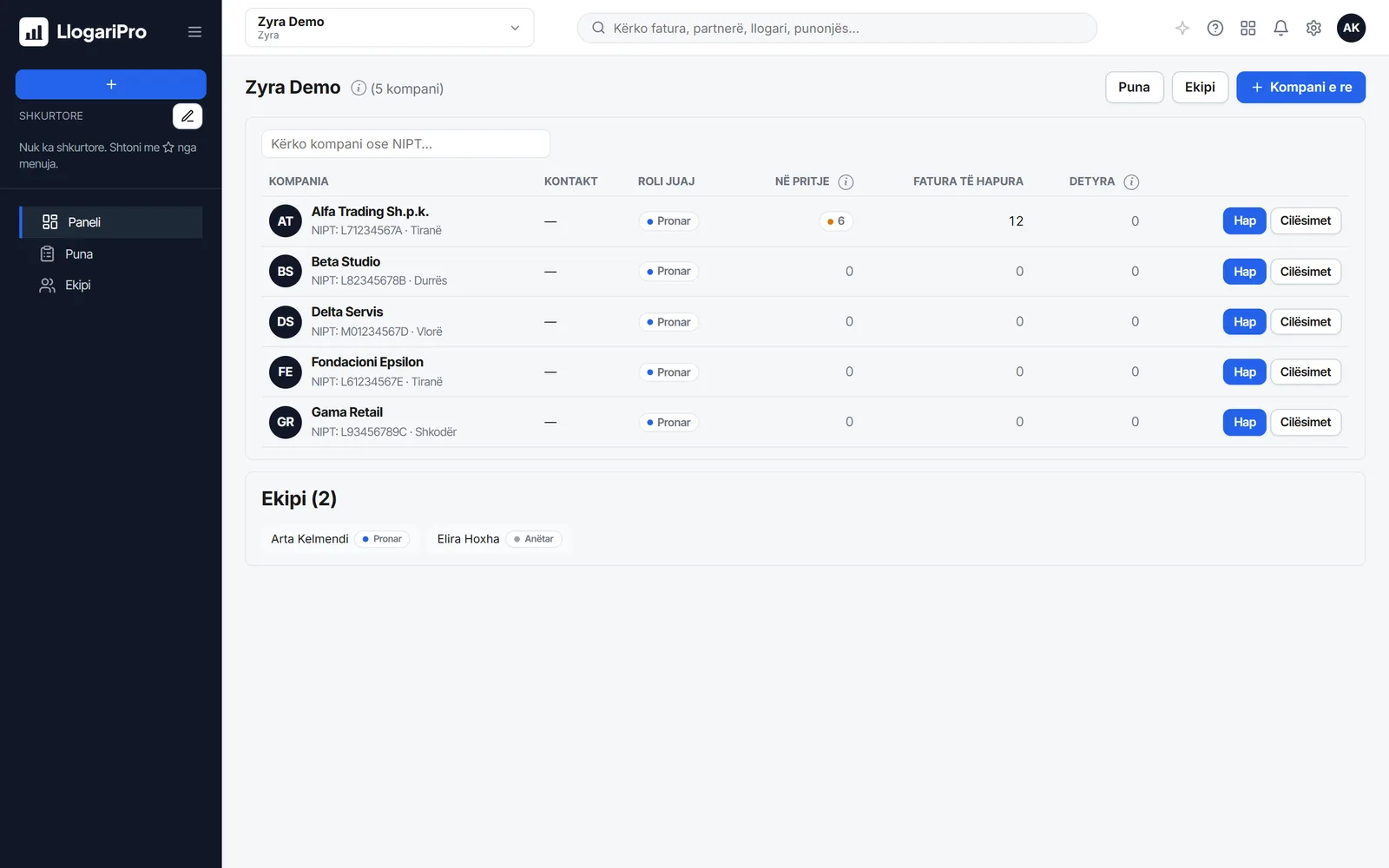This screenshot has height=868, width=1389.
Task: Click info icon beside DETYRA header
Action: (x=1131, y=181)
